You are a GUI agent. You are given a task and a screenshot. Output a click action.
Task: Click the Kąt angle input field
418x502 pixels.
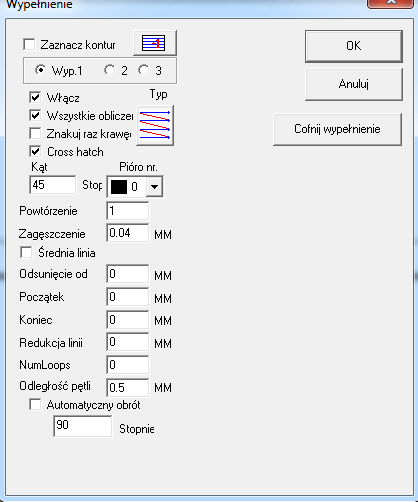(x=53, y=185)
